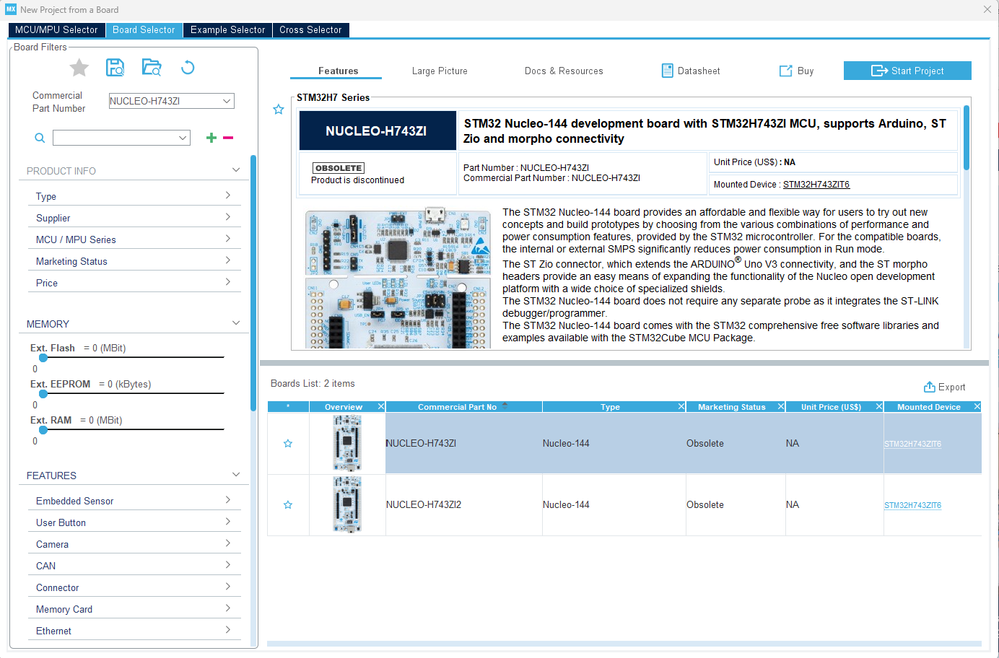The height and width of the screenshot is (658, 999).
Task: Toggle favorite star for NUCLEO-H743ZI row
Action: click(288, 443)
